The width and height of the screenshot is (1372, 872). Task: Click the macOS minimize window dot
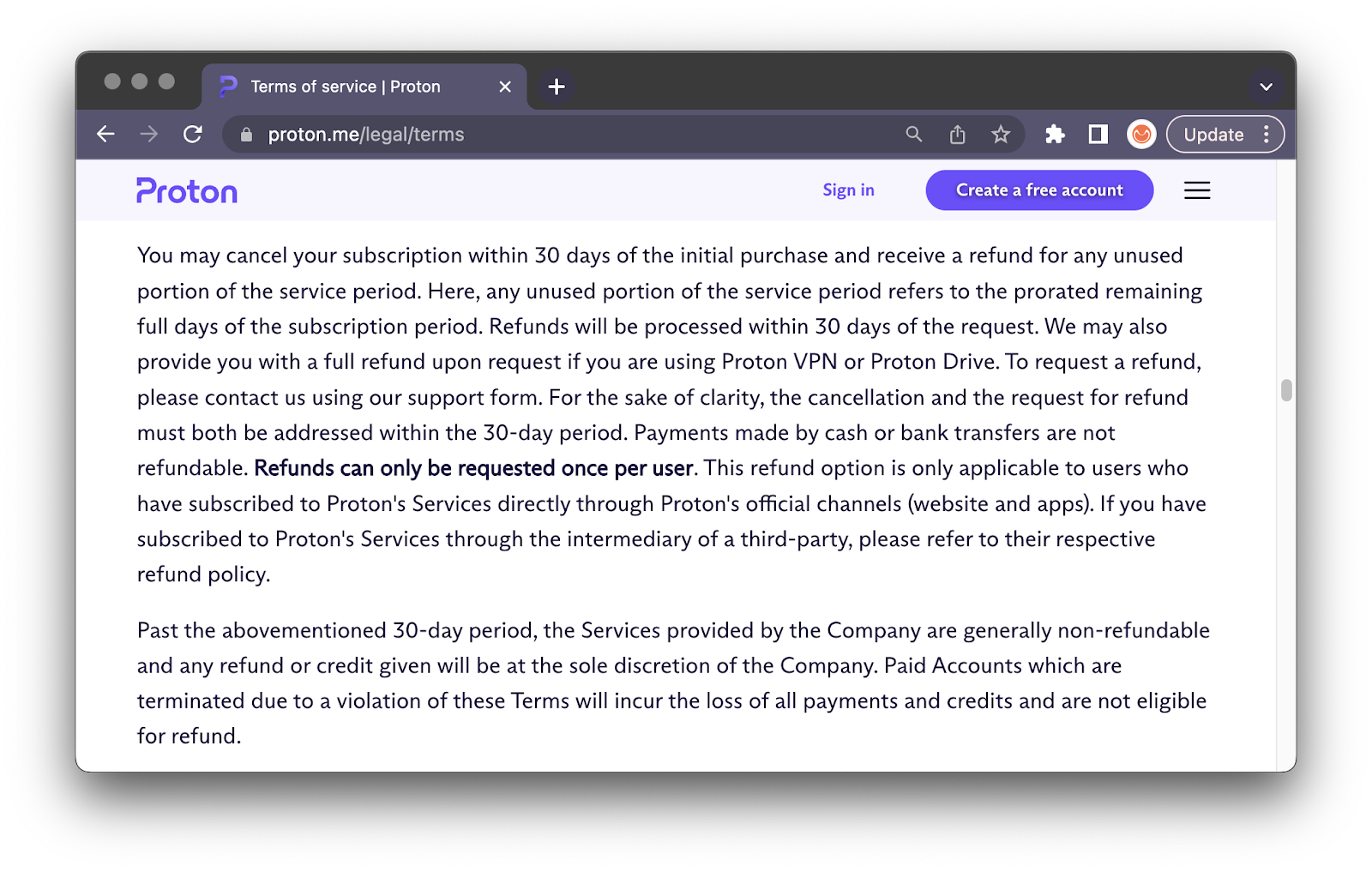(140, 81)
